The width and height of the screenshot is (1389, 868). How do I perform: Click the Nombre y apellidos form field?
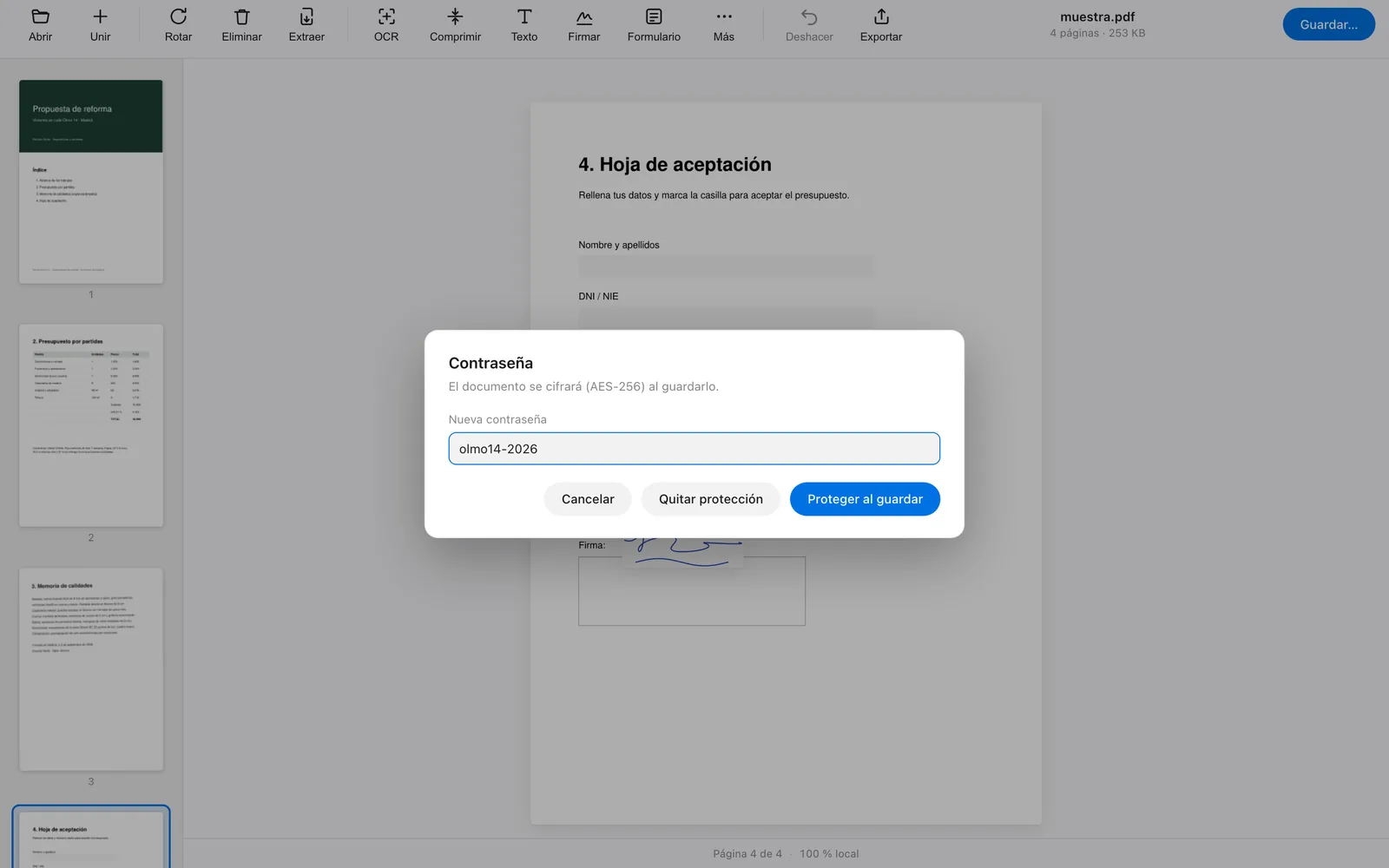pyautogui.click(x=727, y=266)
